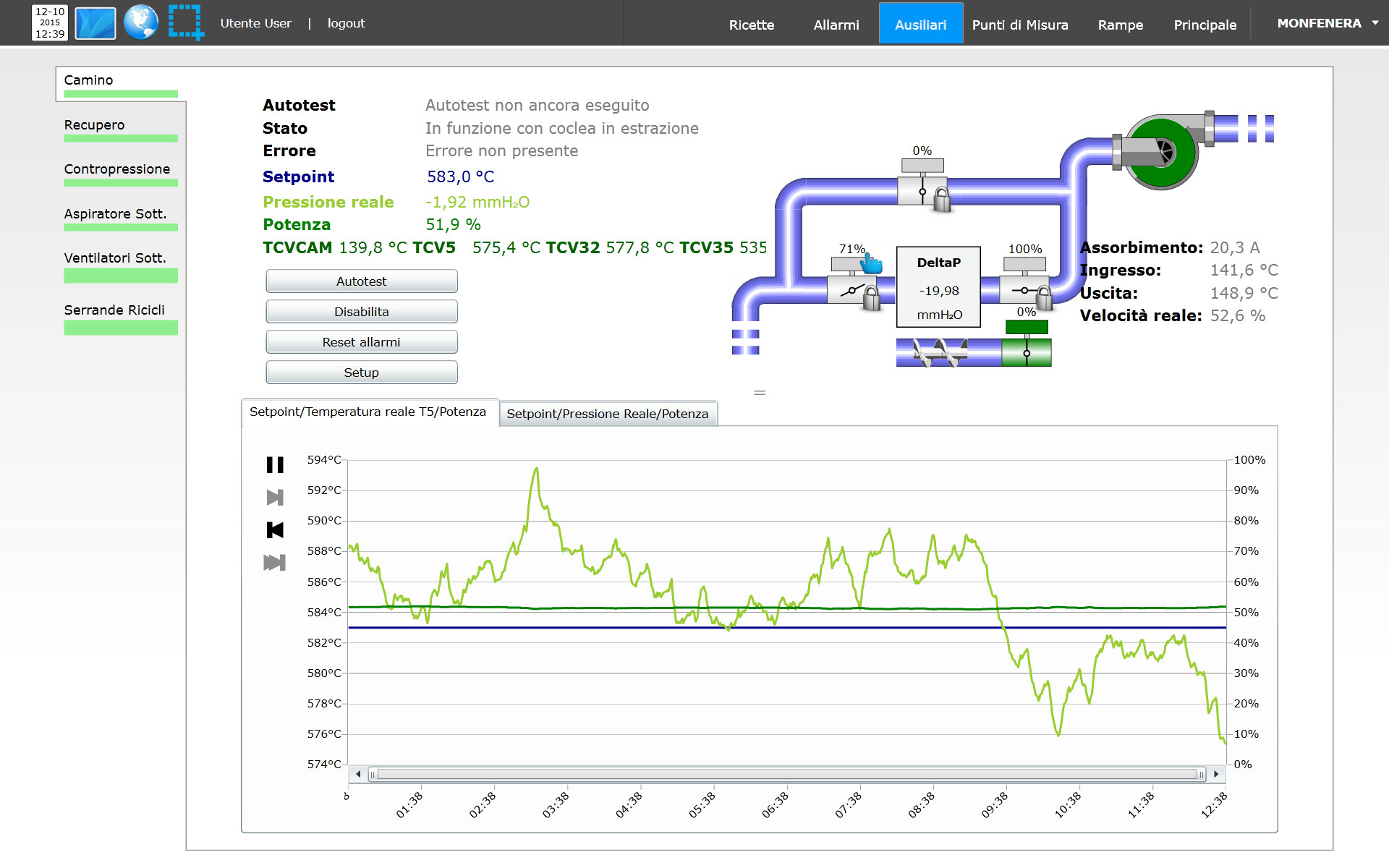Go to the Rampe page
Image resolution: width=1389 pixels, height=868 pixels.
tap(1121, 25)
